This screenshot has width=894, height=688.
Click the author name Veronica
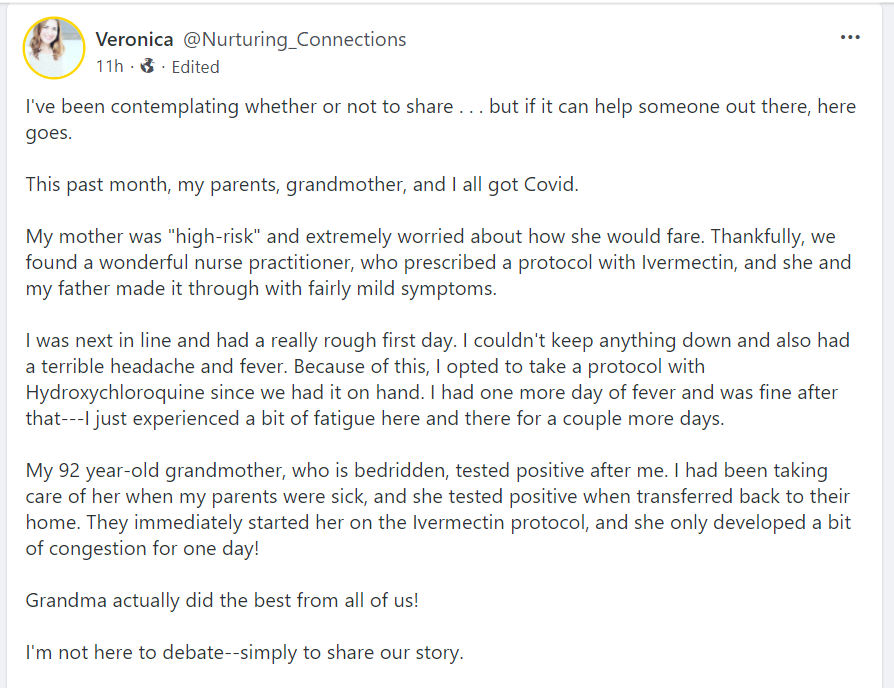point(134,39)
